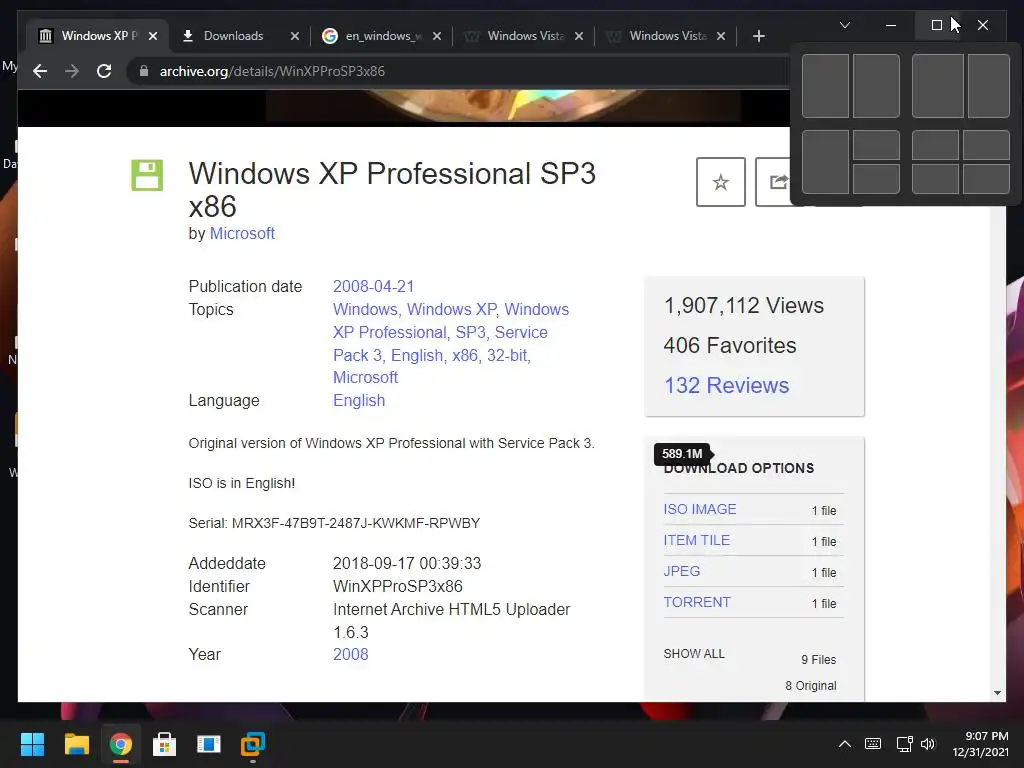This screenshot has height=768, width=1024.
Task: Click the touch keyboard tray icon
Action: click(872, 744)
